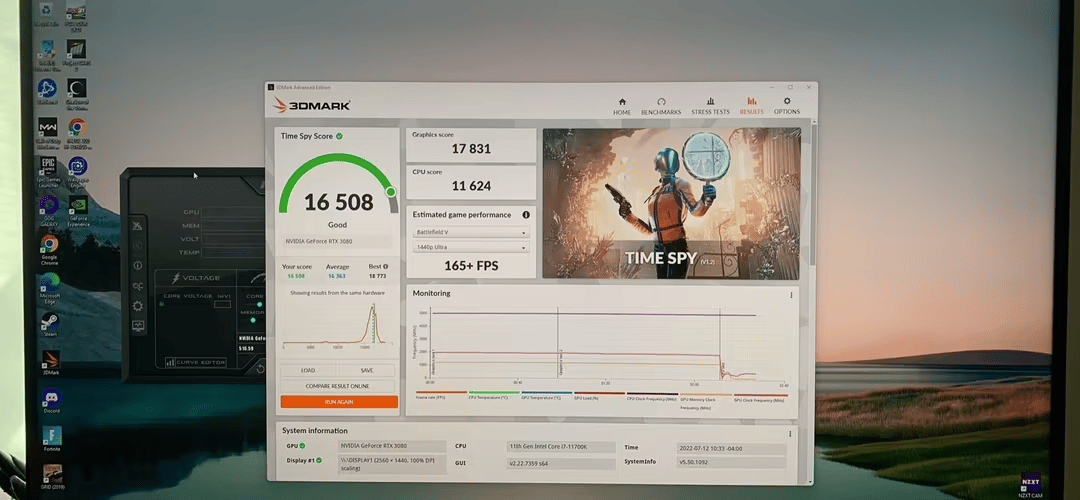
Task: Toggle the CPU Clock Frequency legend entry
Action: pyautogui.click(x=652, y=396)
